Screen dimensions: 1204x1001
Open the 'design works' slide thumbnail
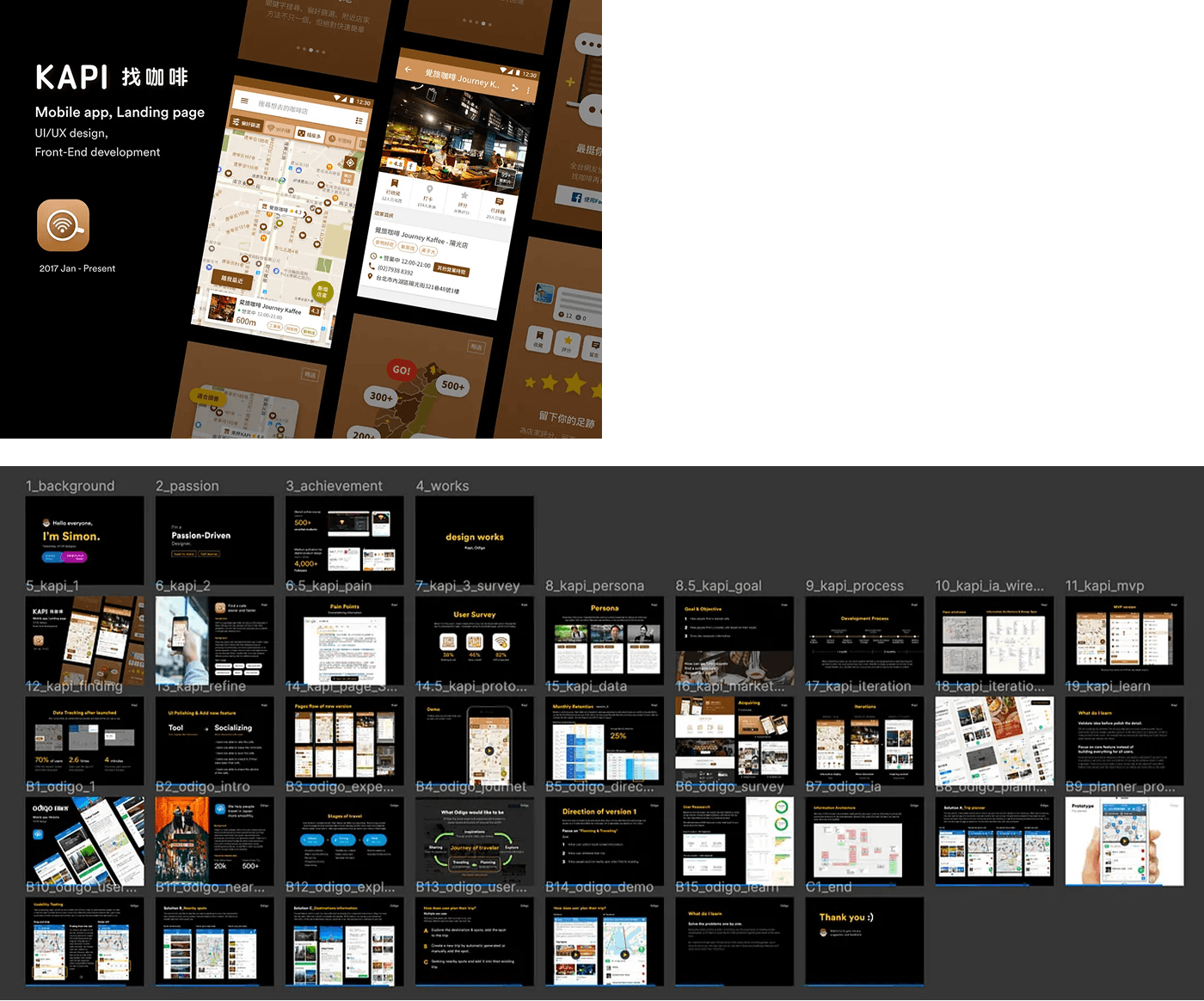pyautogui.click(x=475, y=540)
